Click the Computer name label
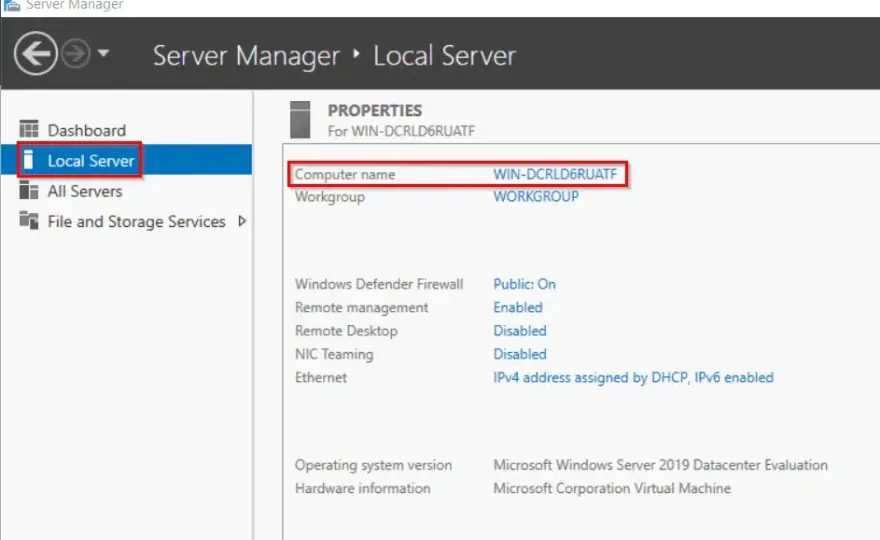This screenshot has height=540, width=880. click(345, 175)
